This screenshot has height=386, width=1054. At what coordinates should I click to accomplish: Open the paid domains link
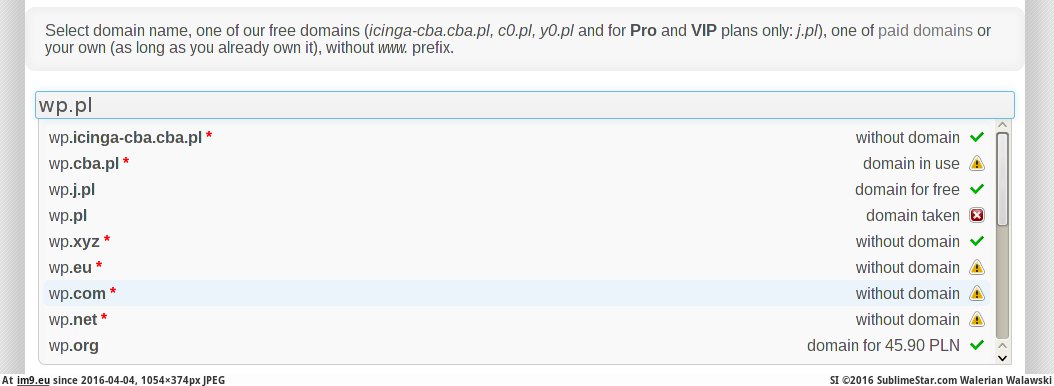925,31
